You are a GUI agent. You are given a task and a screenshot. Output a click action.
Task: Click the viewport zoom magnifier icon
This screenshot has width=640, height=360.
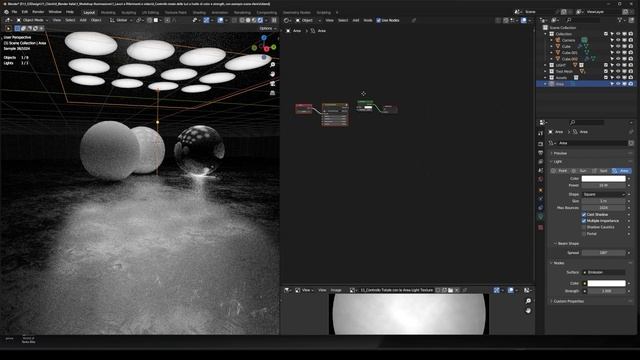click(x=272, y=64)
